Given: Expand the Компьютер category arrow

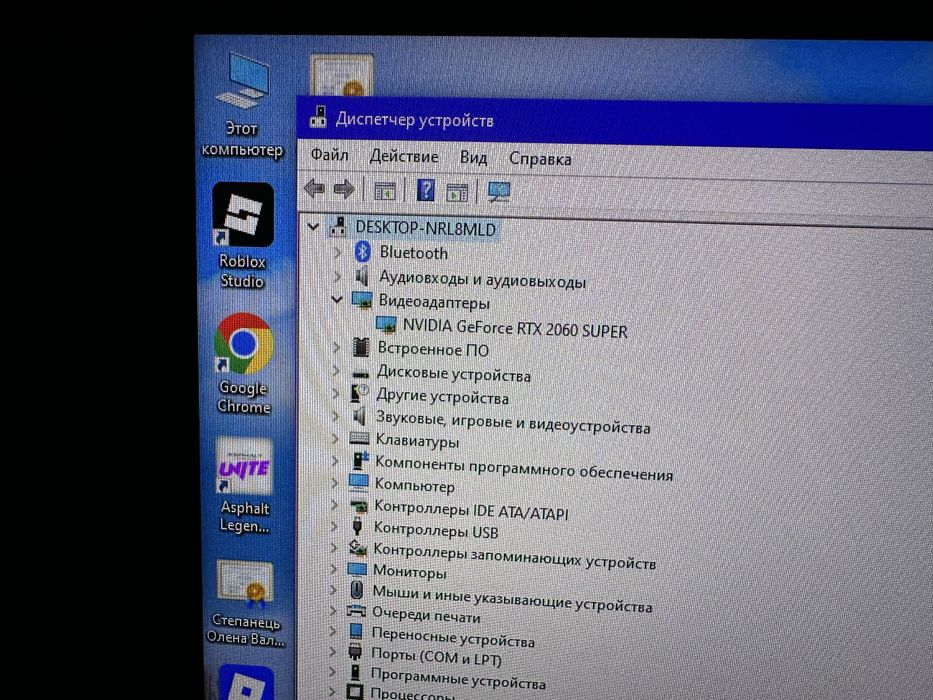Looking at the screenshot, I should (x=335, y=483).
